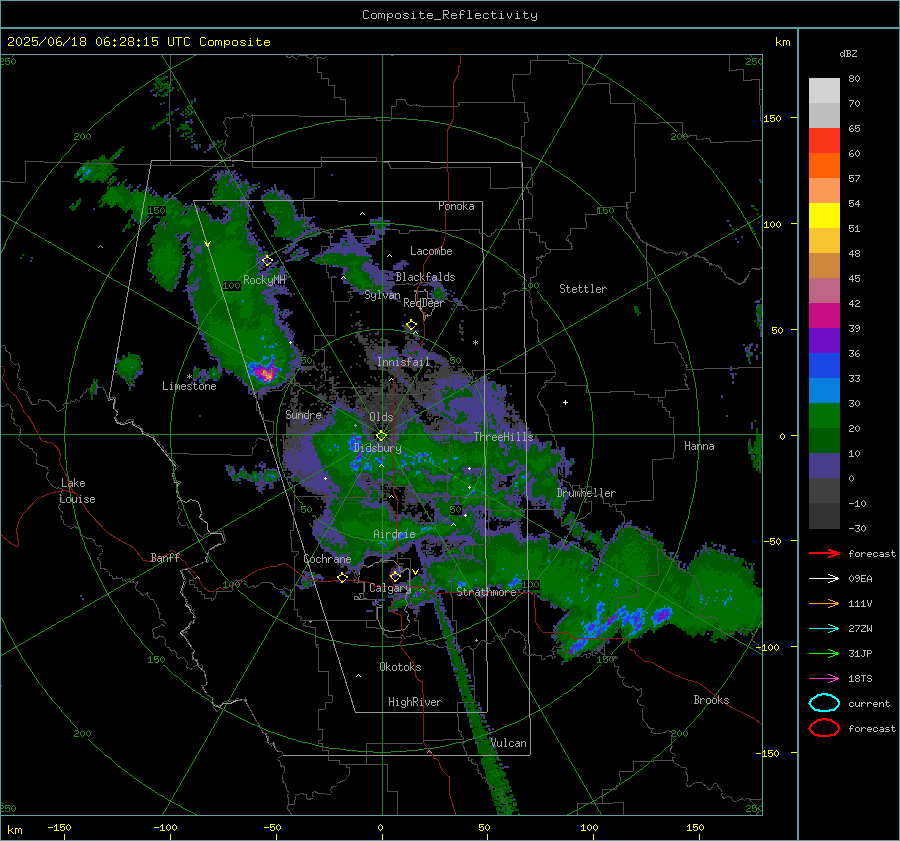
Task: Select the Vulcan label
Action: tap(509, 743)
